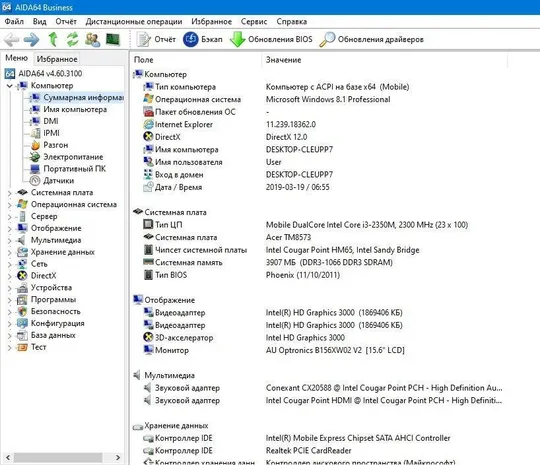The width and height of the screenshot is (540, 465).
Task: Expand the Сеть tree node
Action: 10,265
